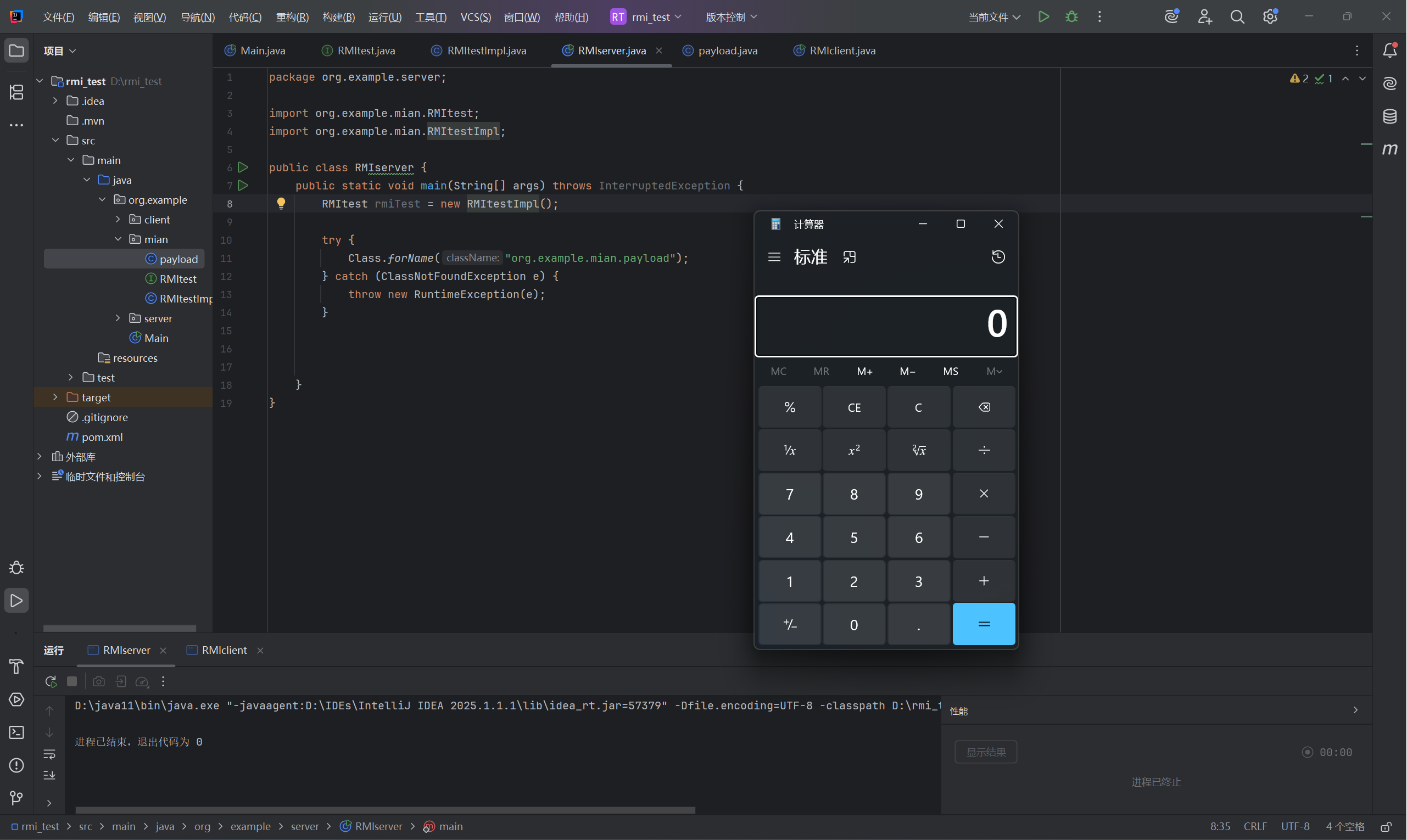The image size is (1407, 840).
Task: Rerun RMIserver in the Run panel
Action: pyautogui.click(x=51, y=681)
